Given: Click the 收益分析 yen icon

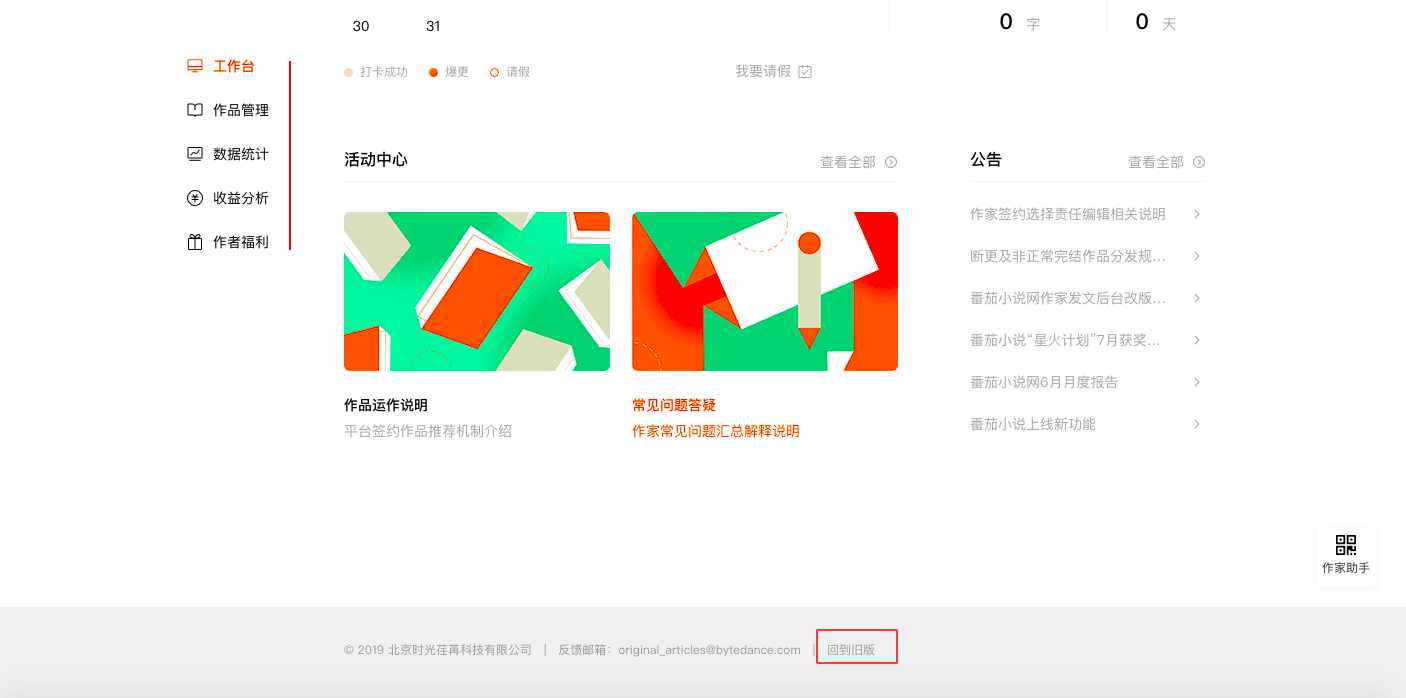Looking at the screenshot, I should [195, 198].
